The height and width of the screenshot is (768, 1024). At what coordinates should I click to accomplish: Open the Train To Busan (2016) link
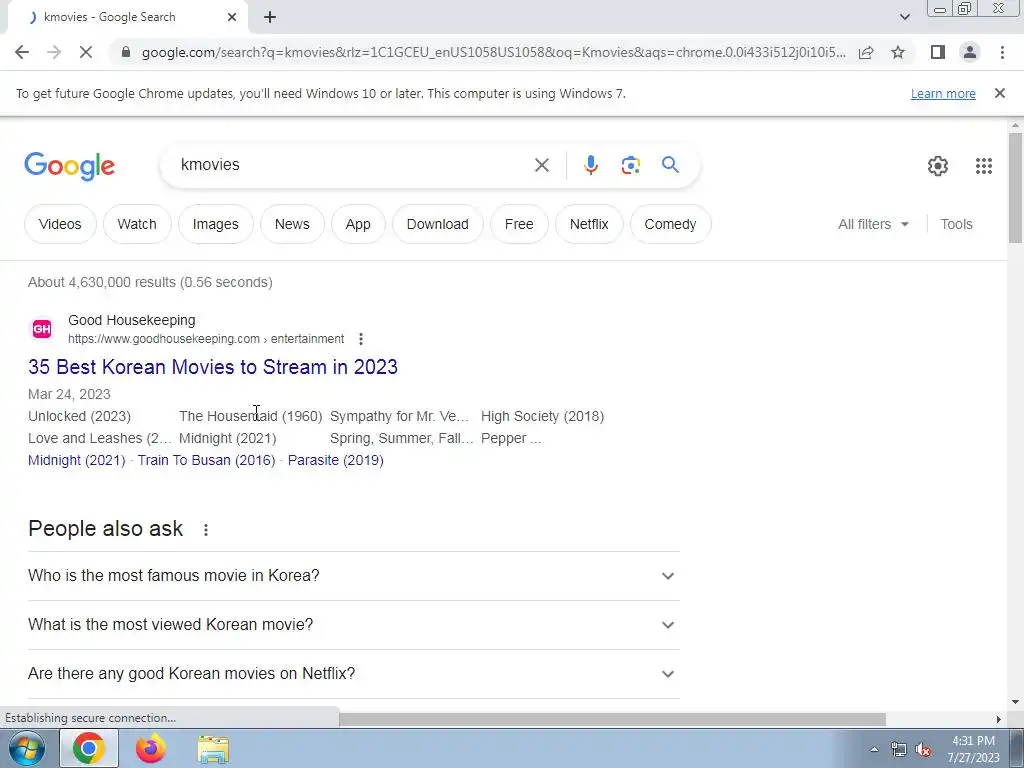coord(206,460)
